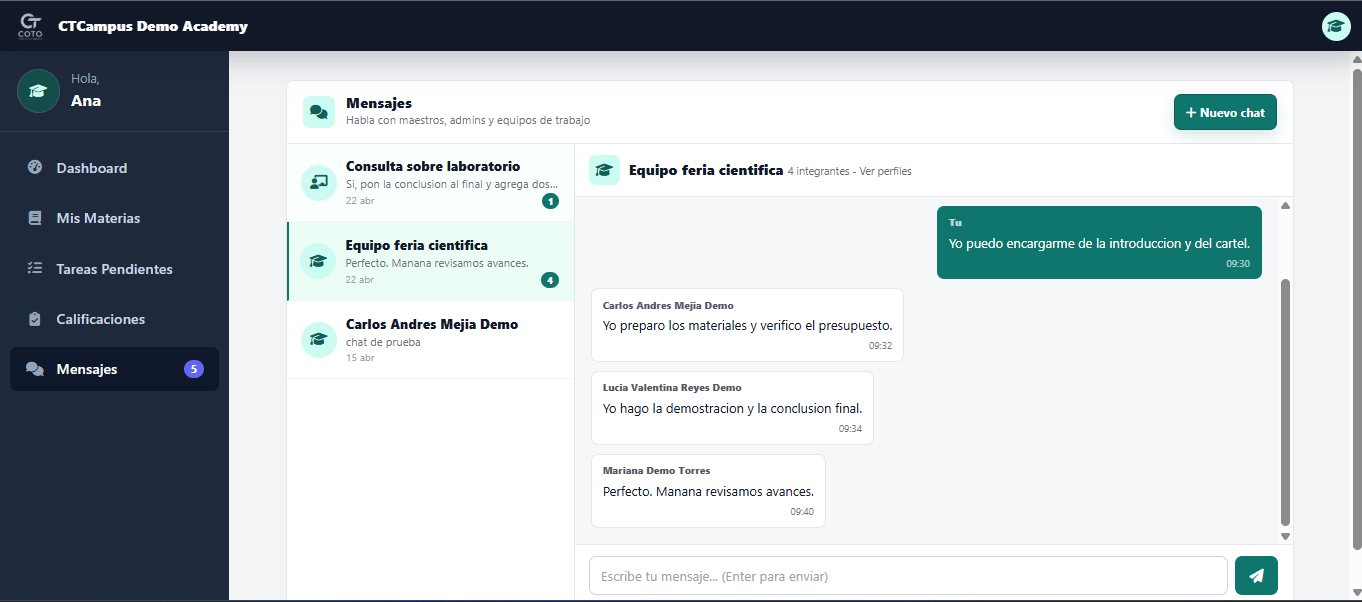Click the Mensajes chat bubbles sidebar icon
Image resolution: width=1362 pixels, height=602 pixels.
pos(35,369)
